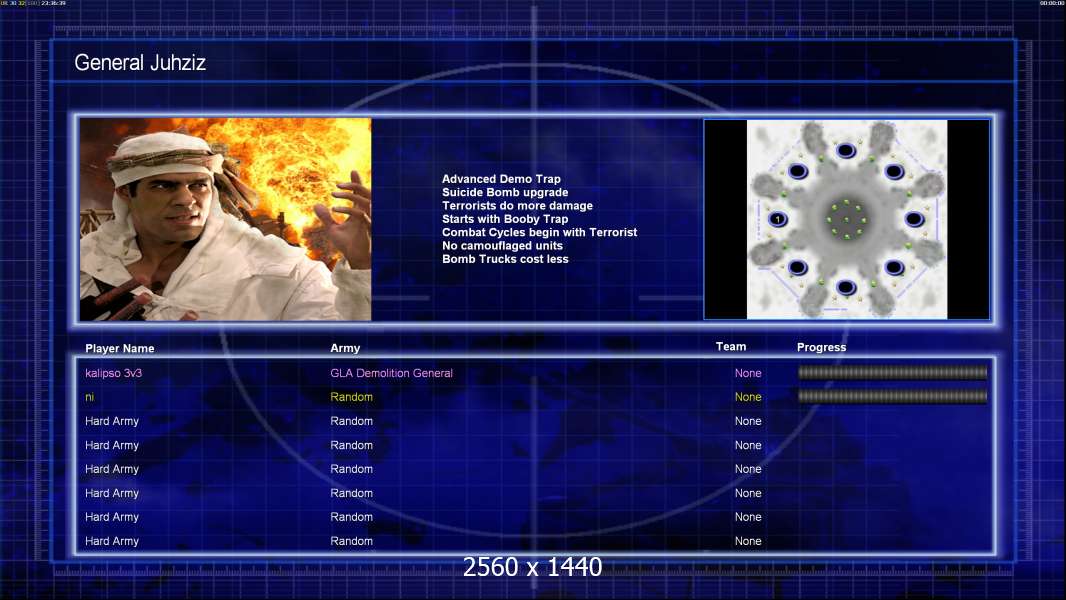Click the Army column header
1066x600 pixels.
pos(345,349)
